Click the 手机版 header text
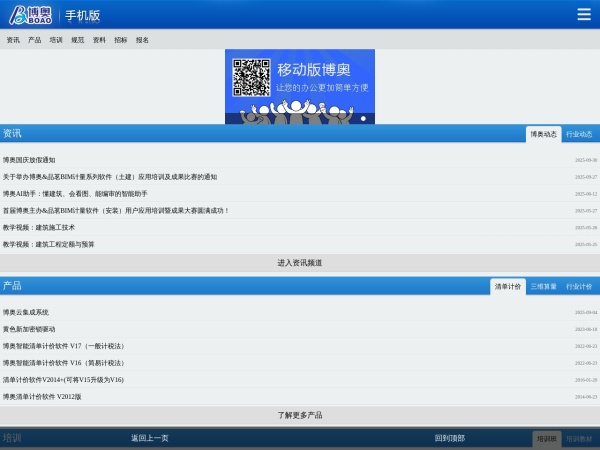The height and width of the screenshot is (450, 600). 83,15
